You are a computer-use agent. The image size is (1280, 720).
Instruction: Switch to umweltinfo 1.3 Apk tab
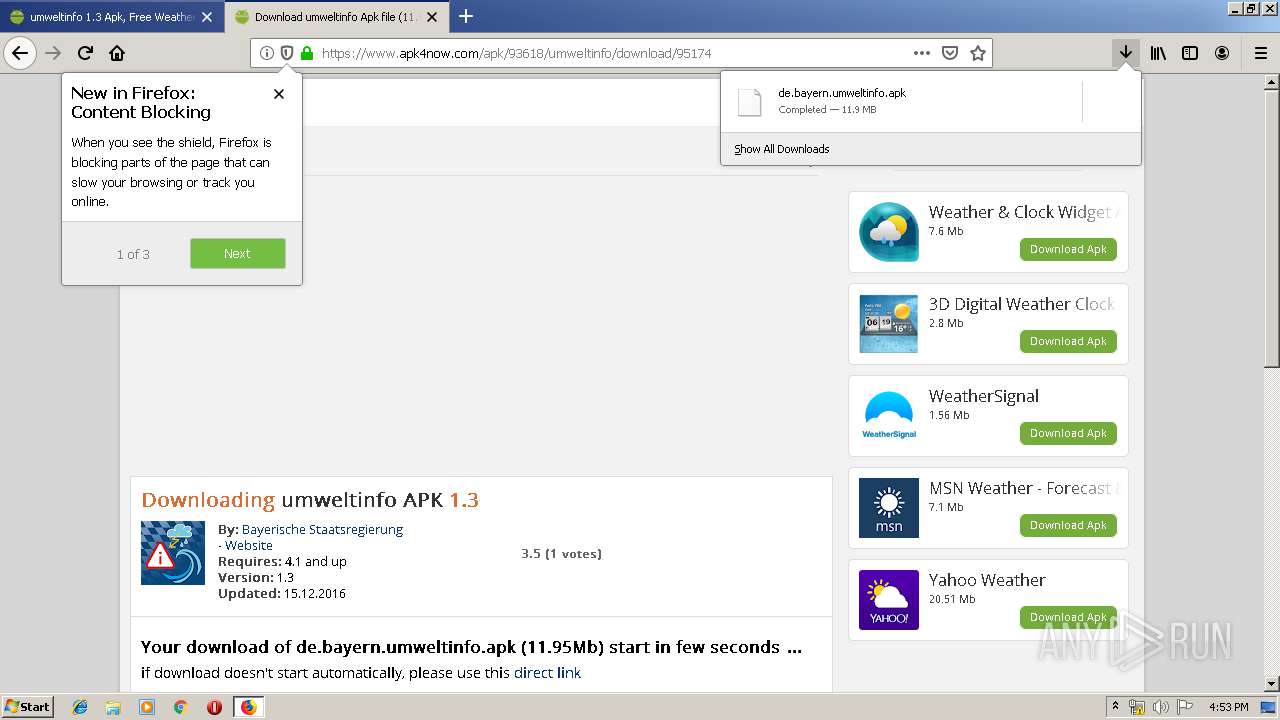pos(112,16)
